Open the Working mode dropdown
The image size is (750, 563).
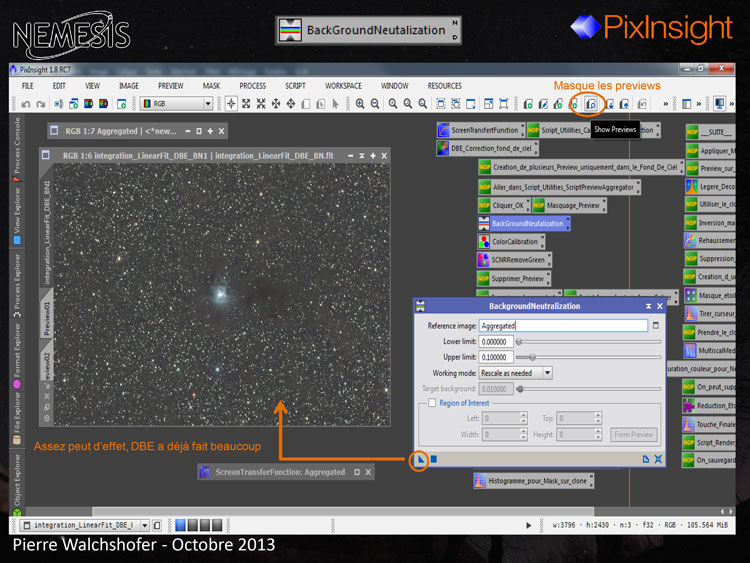pyautogui.click(x=547, y=373)
